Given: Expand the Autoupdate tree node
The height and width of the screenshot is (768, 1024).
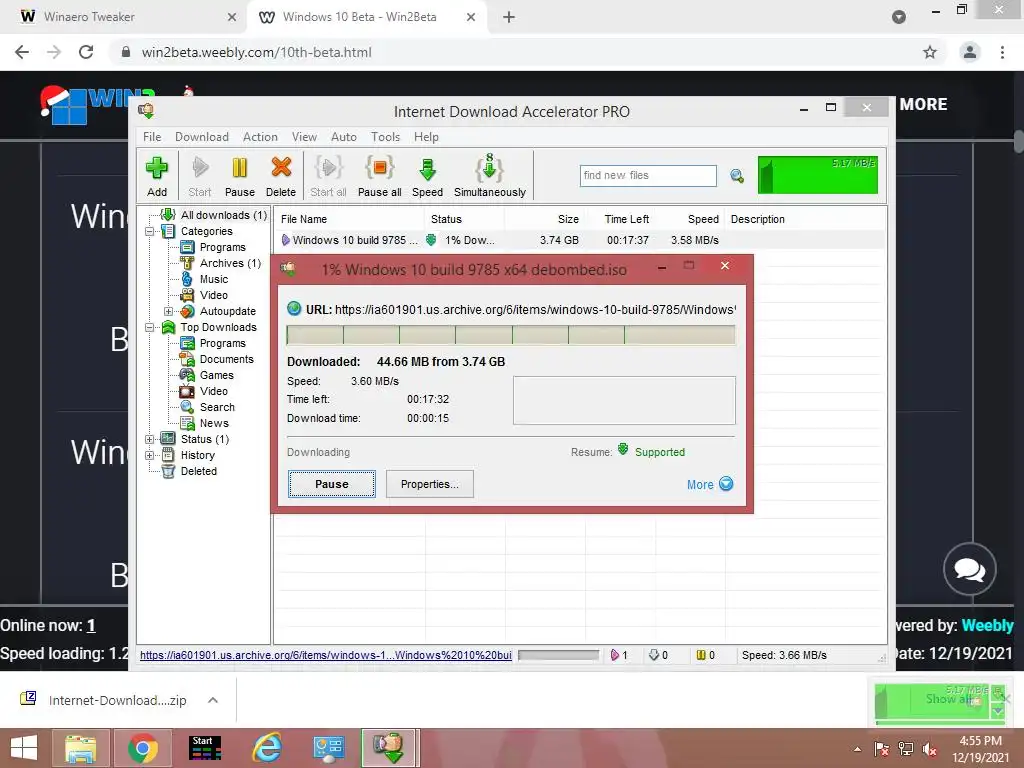Looking at the screenshot, I should [x=168, y=312].
